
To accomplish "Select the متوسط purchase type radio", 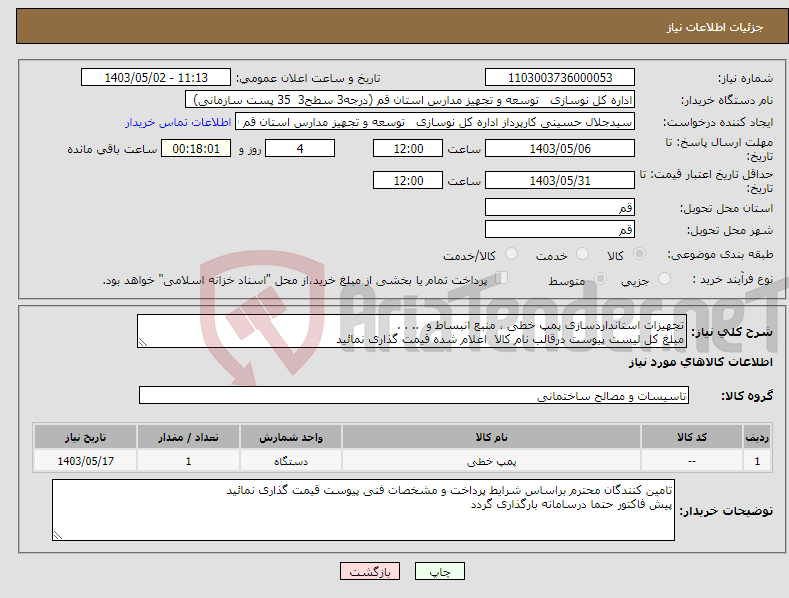I will [x=600, y=279].
